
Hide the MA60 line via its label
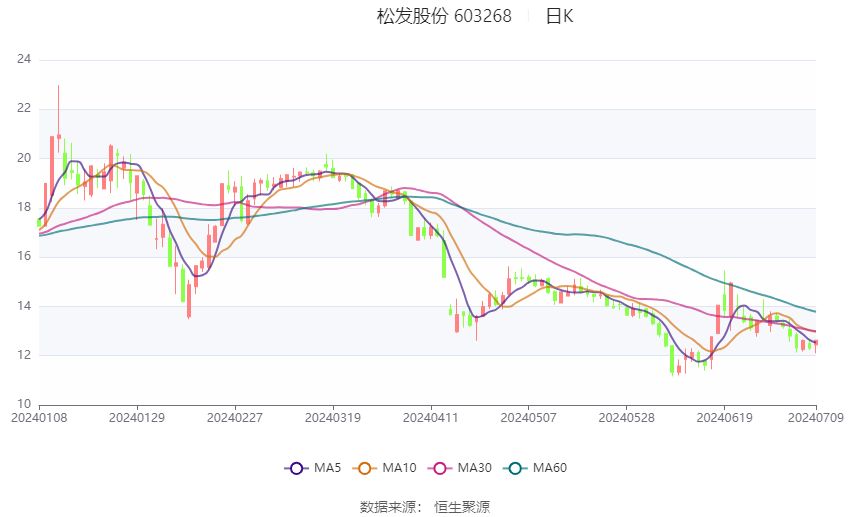pos(550,468)
